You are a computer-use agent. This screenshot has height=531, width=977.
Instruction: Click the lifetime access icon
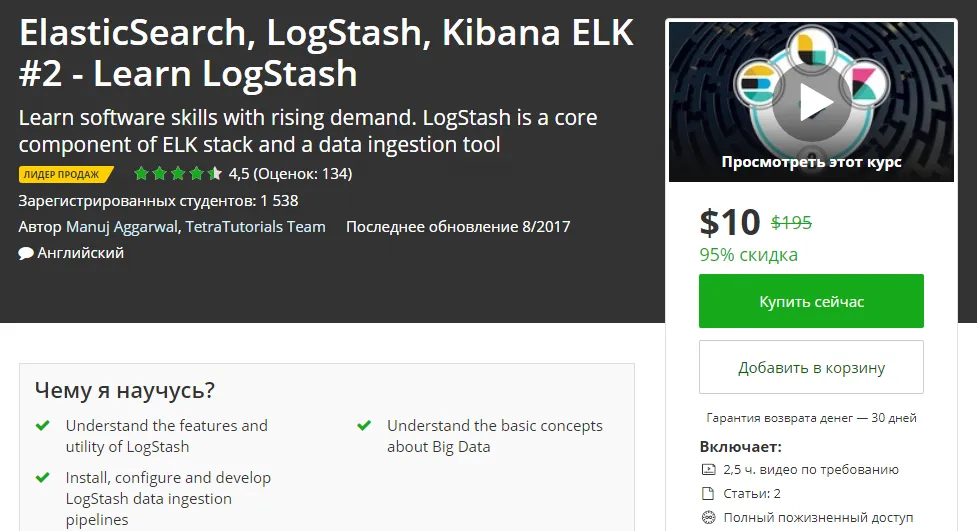(x=709, y=518)
